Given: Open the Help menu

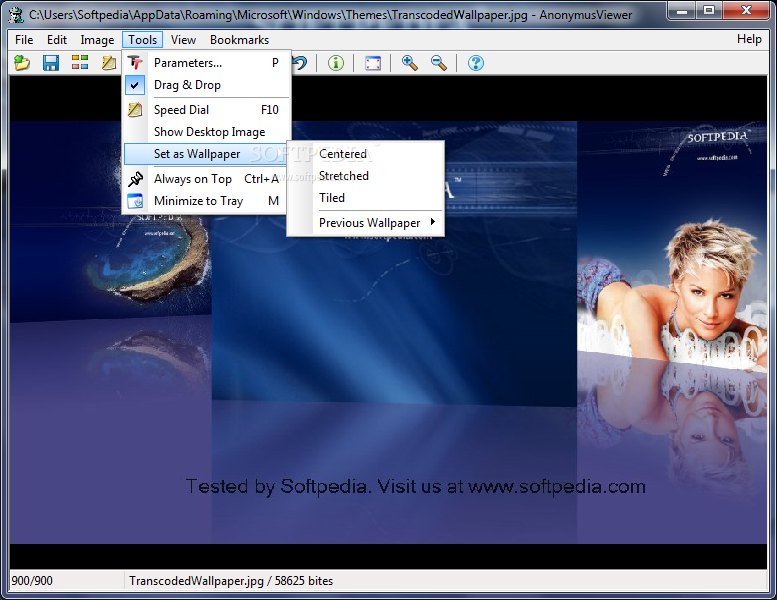Looking at the screenshot, I should (x=749, y=39).
